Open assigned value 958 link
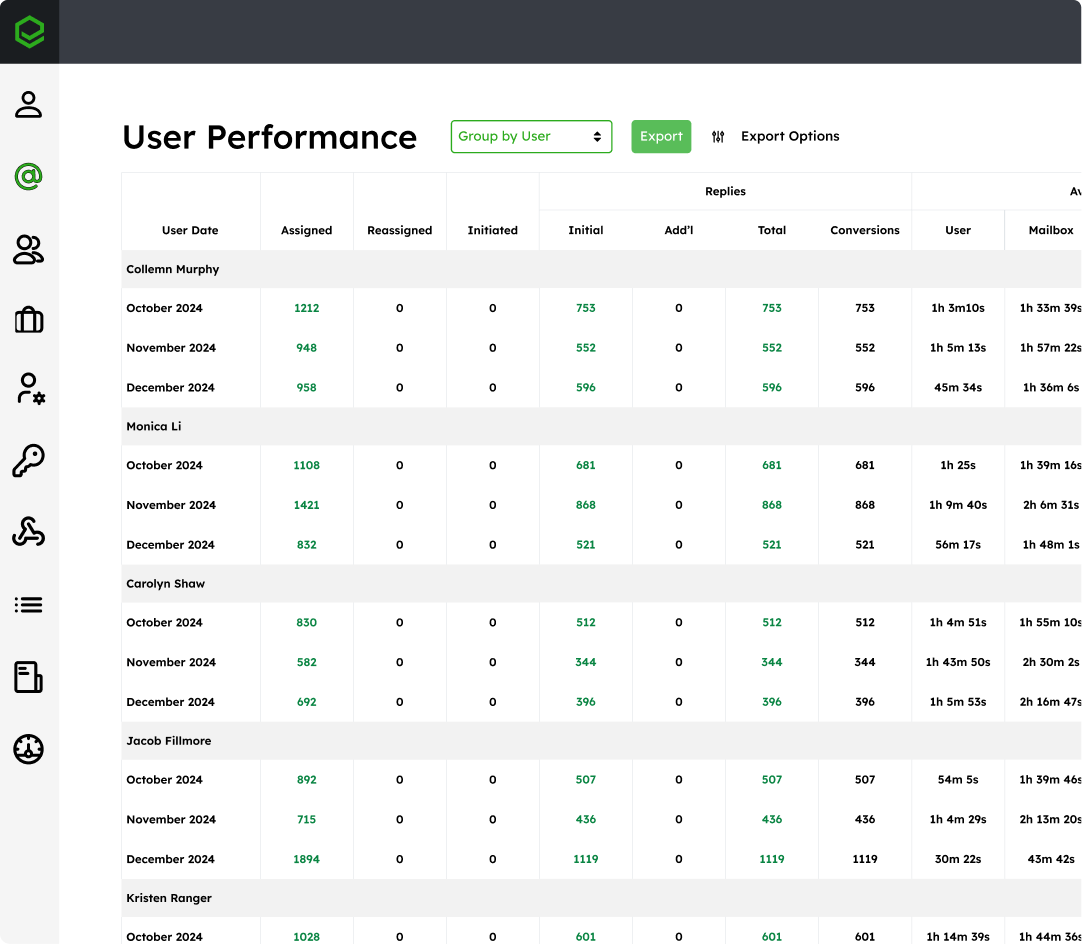 point(306,388)
